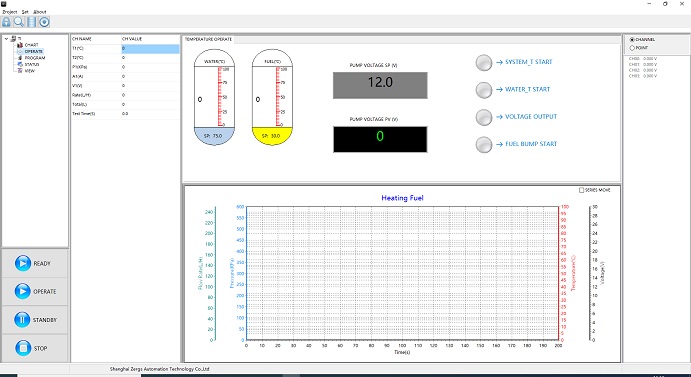Collapse the root tree node arrow
The height and width of the screenshot is (377, 691).
[x=6, y=39]
